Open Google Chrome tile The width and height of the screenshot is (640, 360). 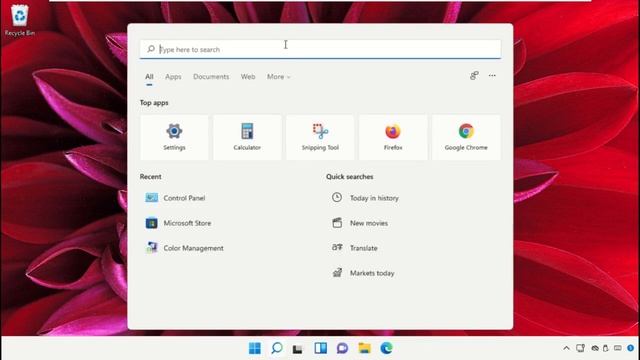pos(466,138)
